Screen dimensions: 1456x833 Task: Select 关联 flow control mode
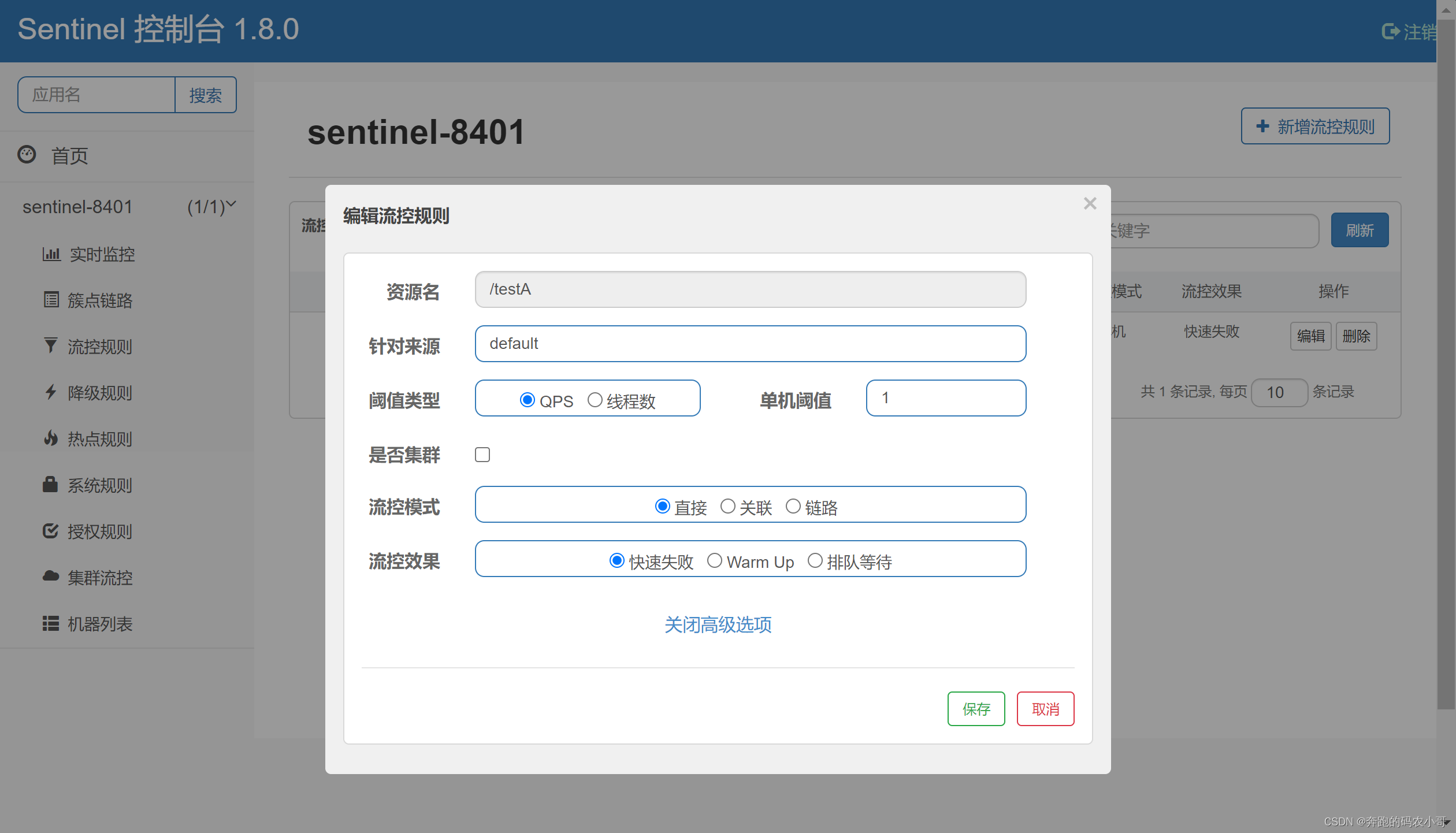(727, 506)
